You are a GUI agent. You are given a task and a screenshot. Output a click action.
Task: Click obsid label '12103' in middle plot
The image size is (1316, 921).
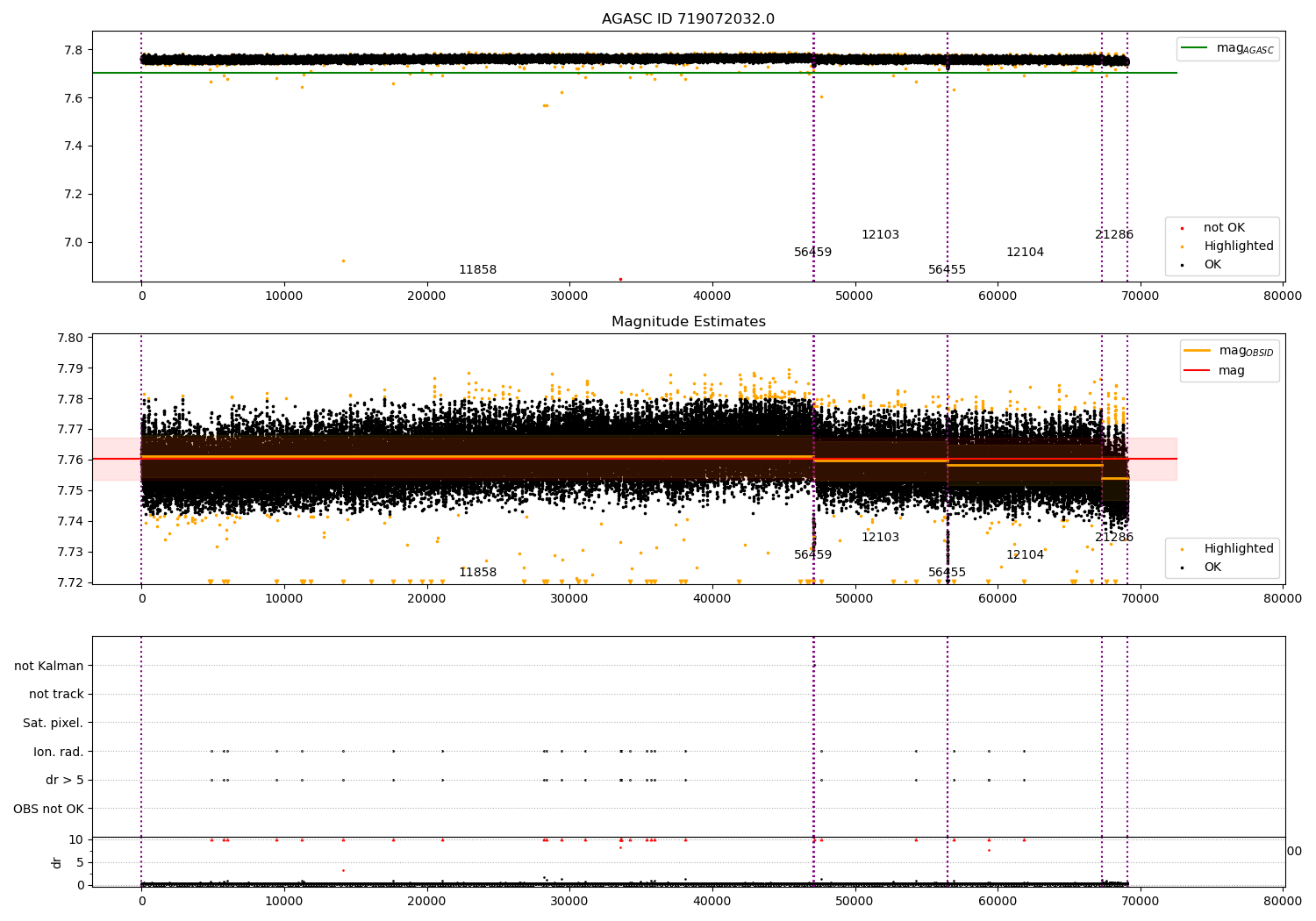pos(880,538)
